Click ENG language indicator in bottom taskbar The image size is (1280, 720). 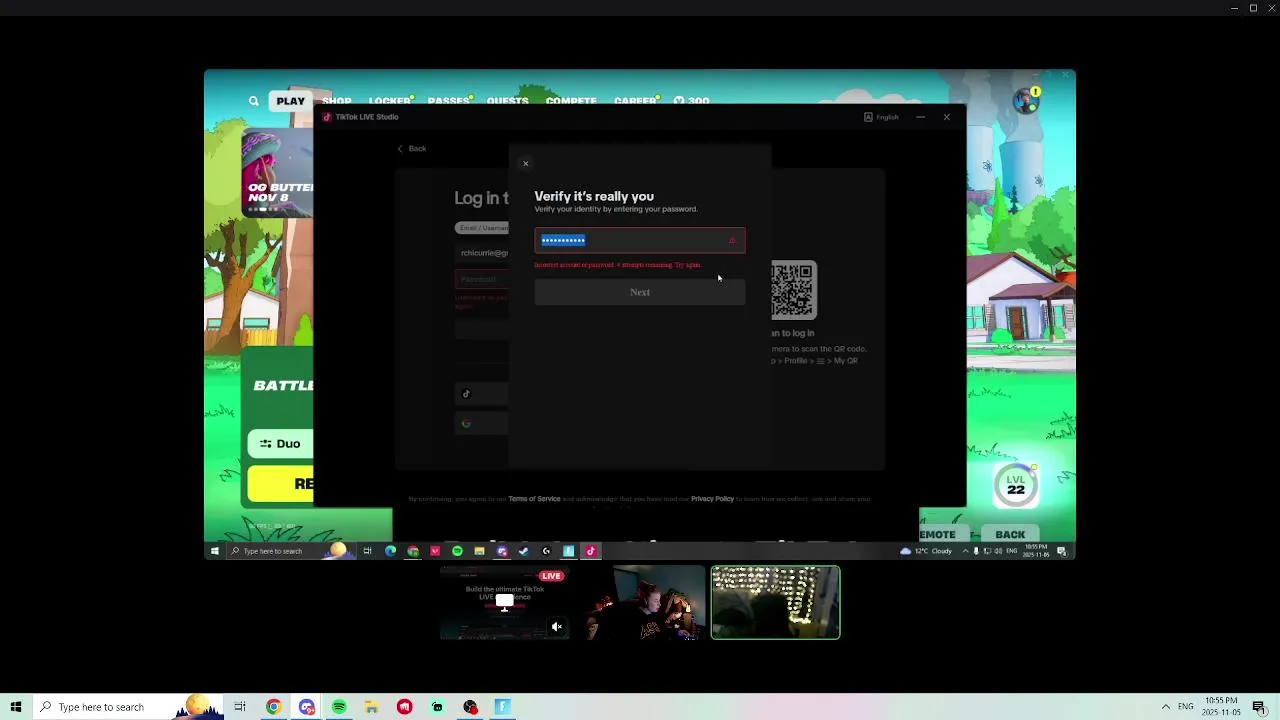point(1186,707)
